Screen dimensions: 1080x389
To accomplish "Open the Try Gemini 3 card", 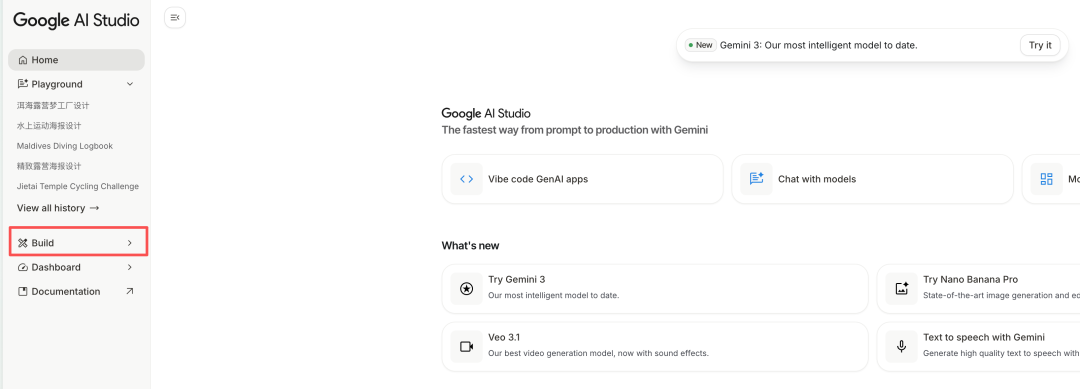I will (x=655, y=288).
